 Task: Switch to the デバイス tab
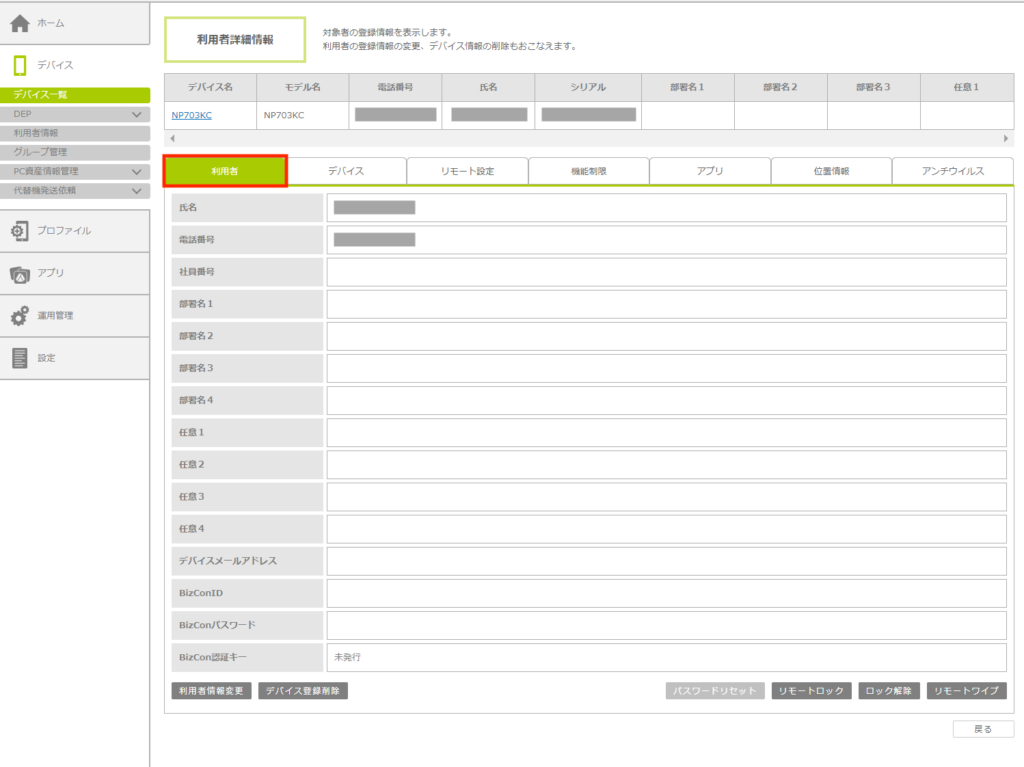click(346, 171)
